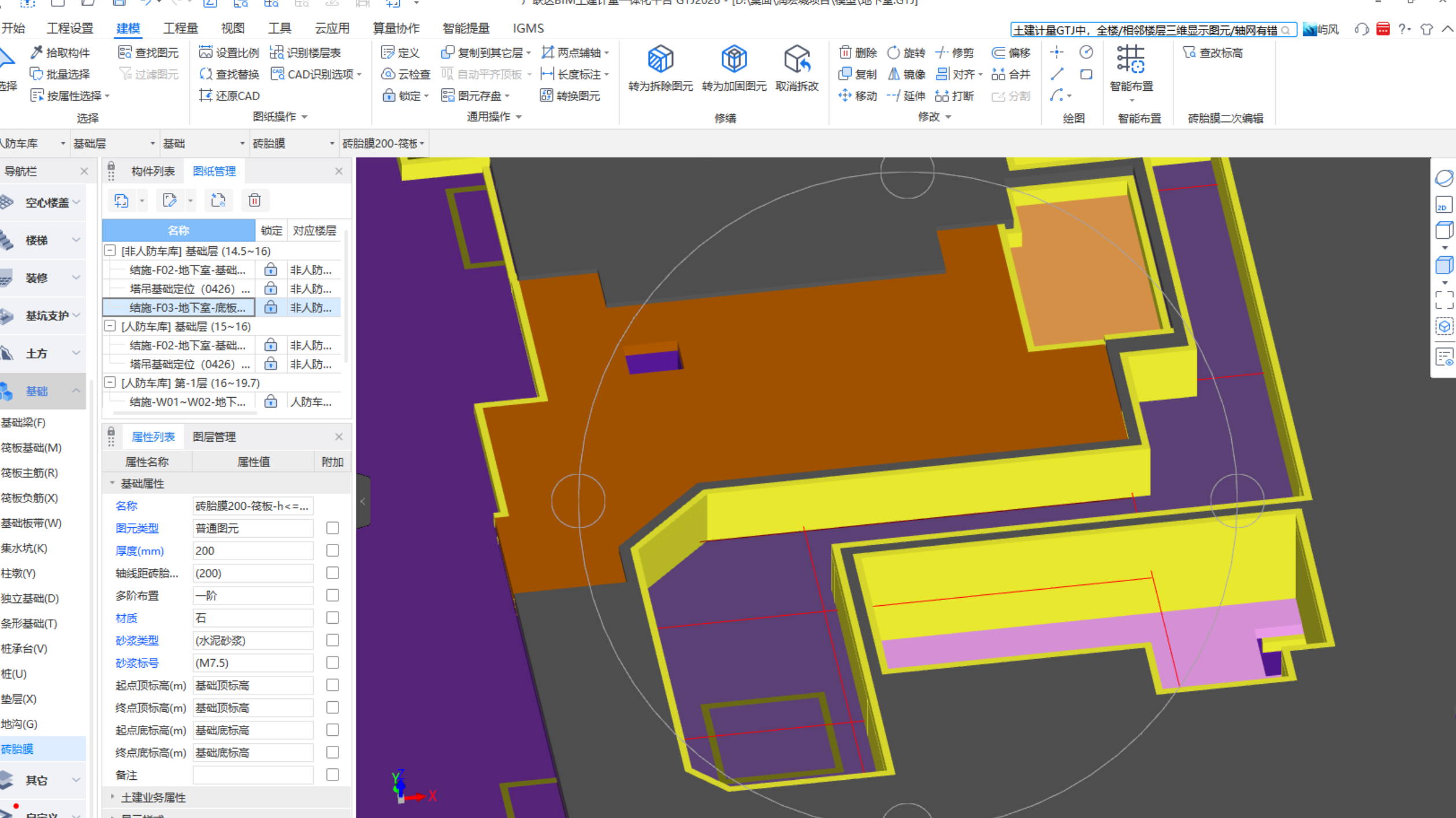
Task: Click the 取消拆改 icon
Action: tap(797, 58)
